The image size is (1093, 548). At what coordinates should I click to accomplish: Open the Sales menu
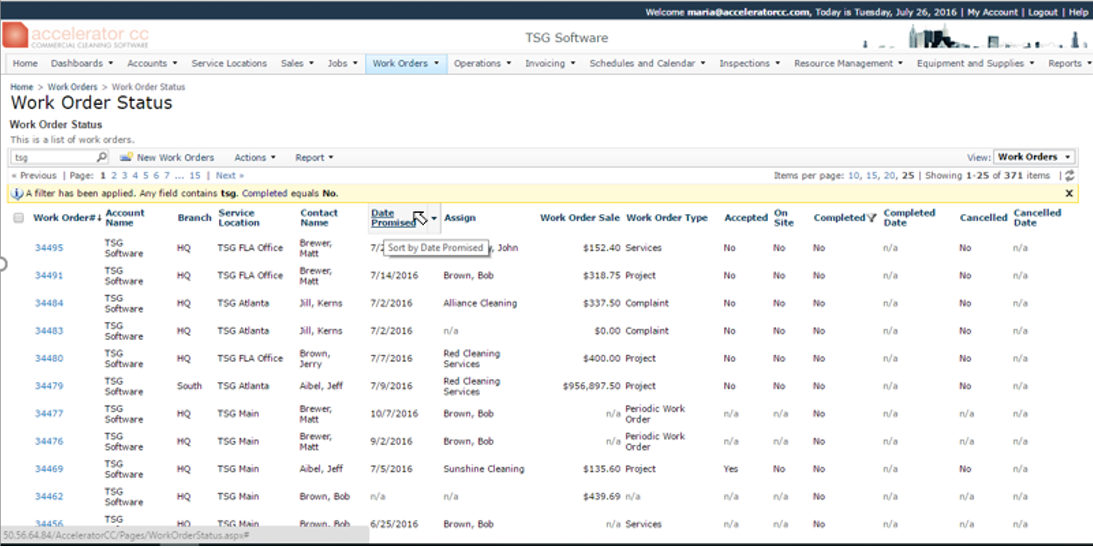(297, 63)
